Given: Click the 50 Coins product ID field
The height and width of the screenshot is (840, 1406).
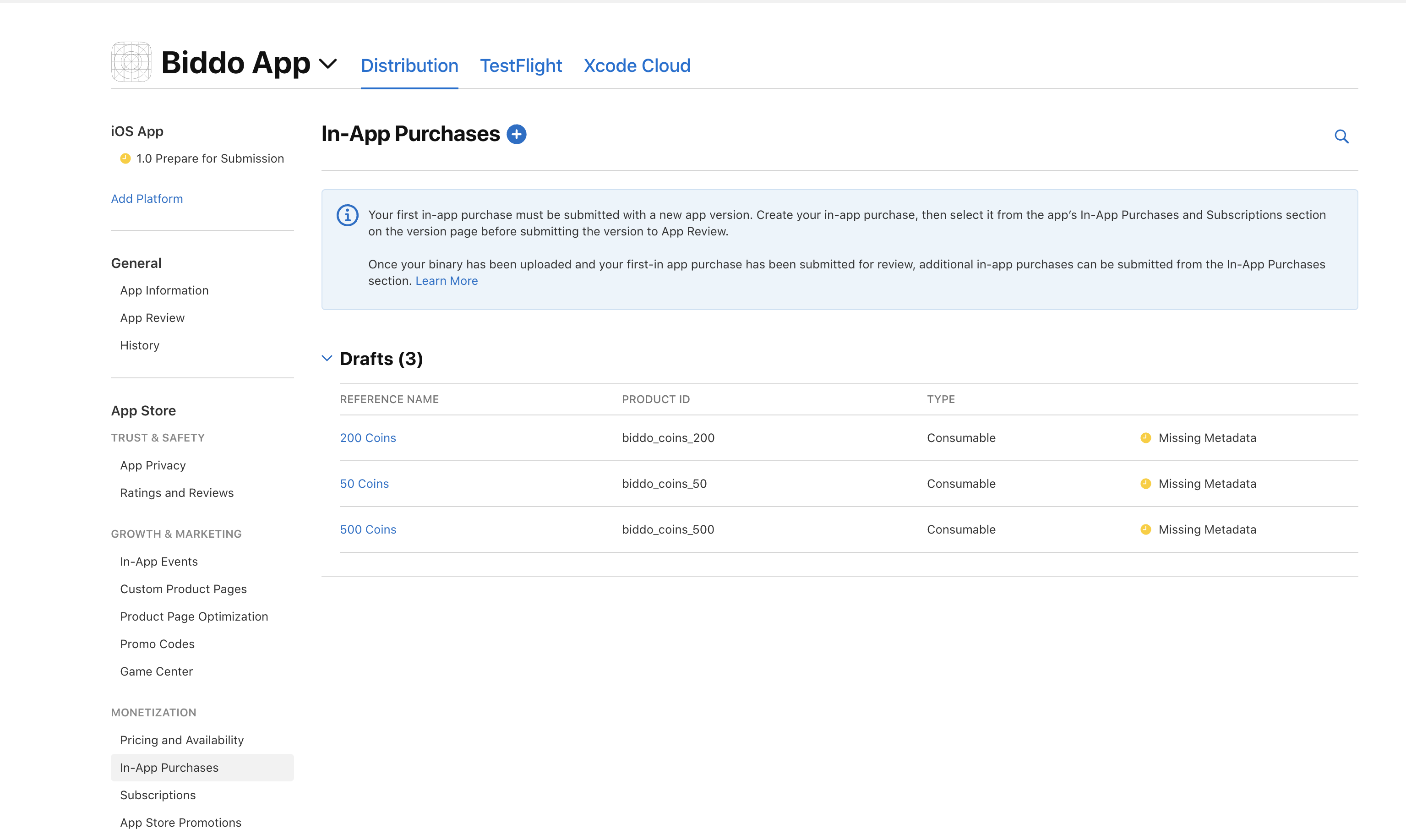Looking at the screenshot, I should click(x=664, y=483).
